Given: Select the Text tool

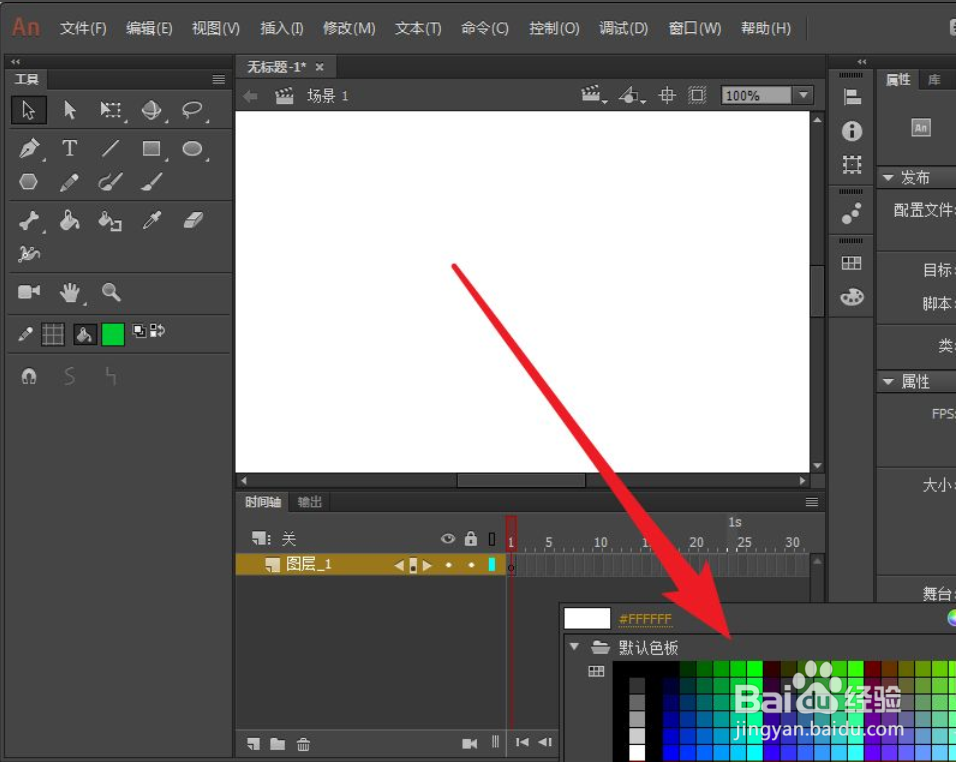Looking at the screenshot, I should (70, 147).
